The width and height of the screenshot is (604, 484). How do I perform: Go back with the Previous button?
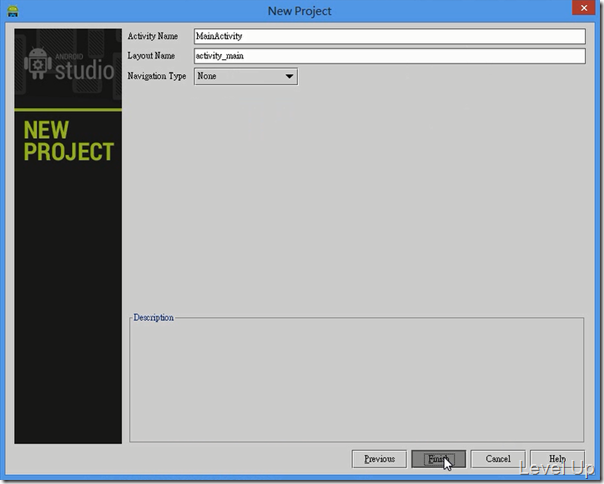pyautogui.click(x=379, y=459)
